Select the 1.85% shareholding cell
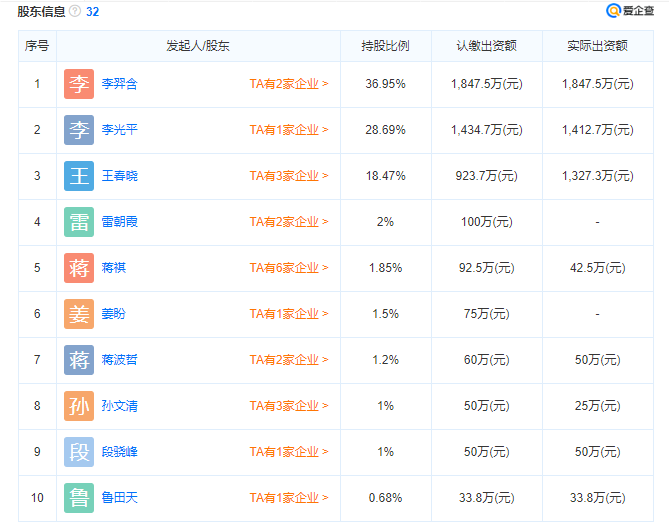Viewport: 669px width, 522px height. [385, 268]
